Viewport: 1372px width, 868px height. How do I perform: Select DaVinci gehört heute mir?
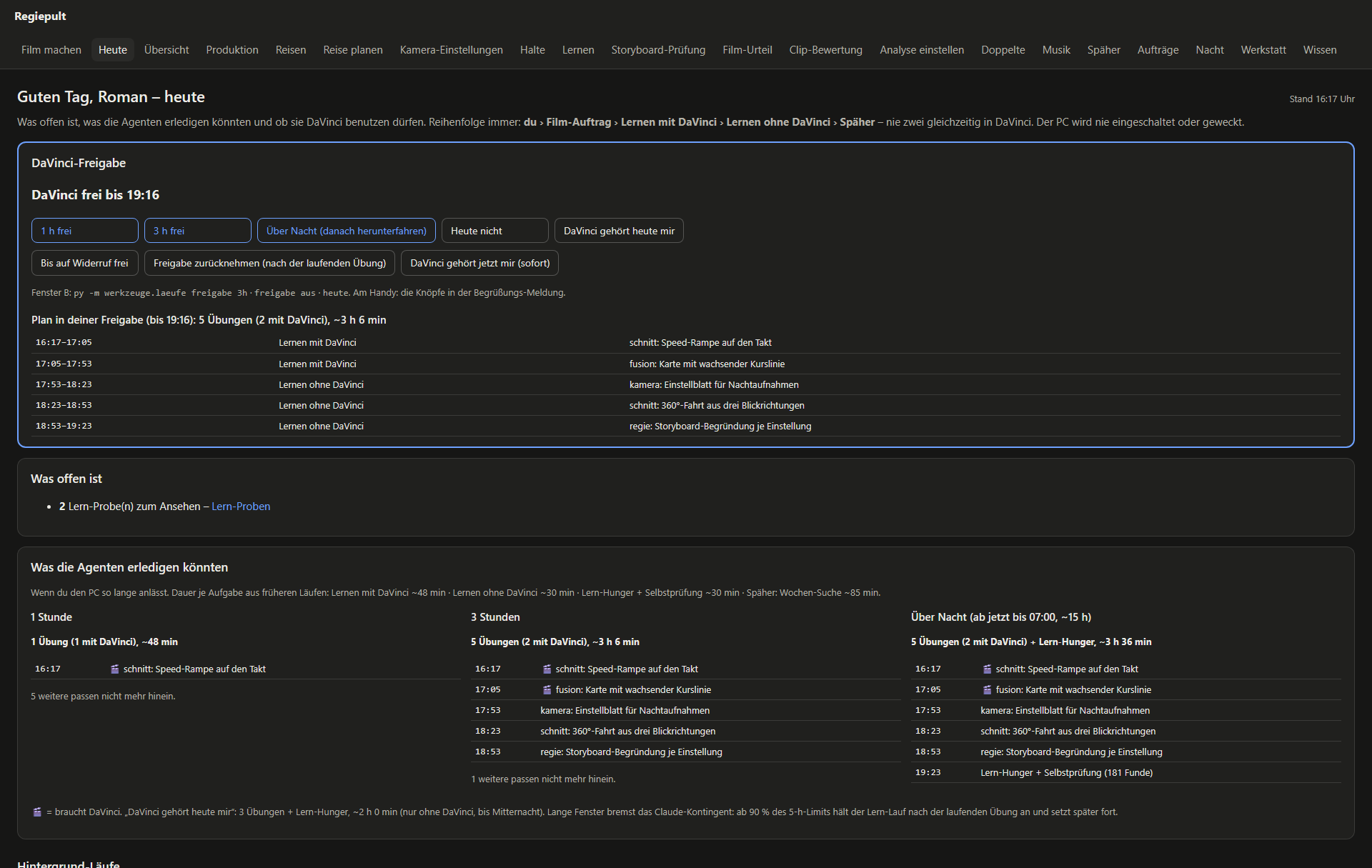pyautogui.click(x=619, y=231)
